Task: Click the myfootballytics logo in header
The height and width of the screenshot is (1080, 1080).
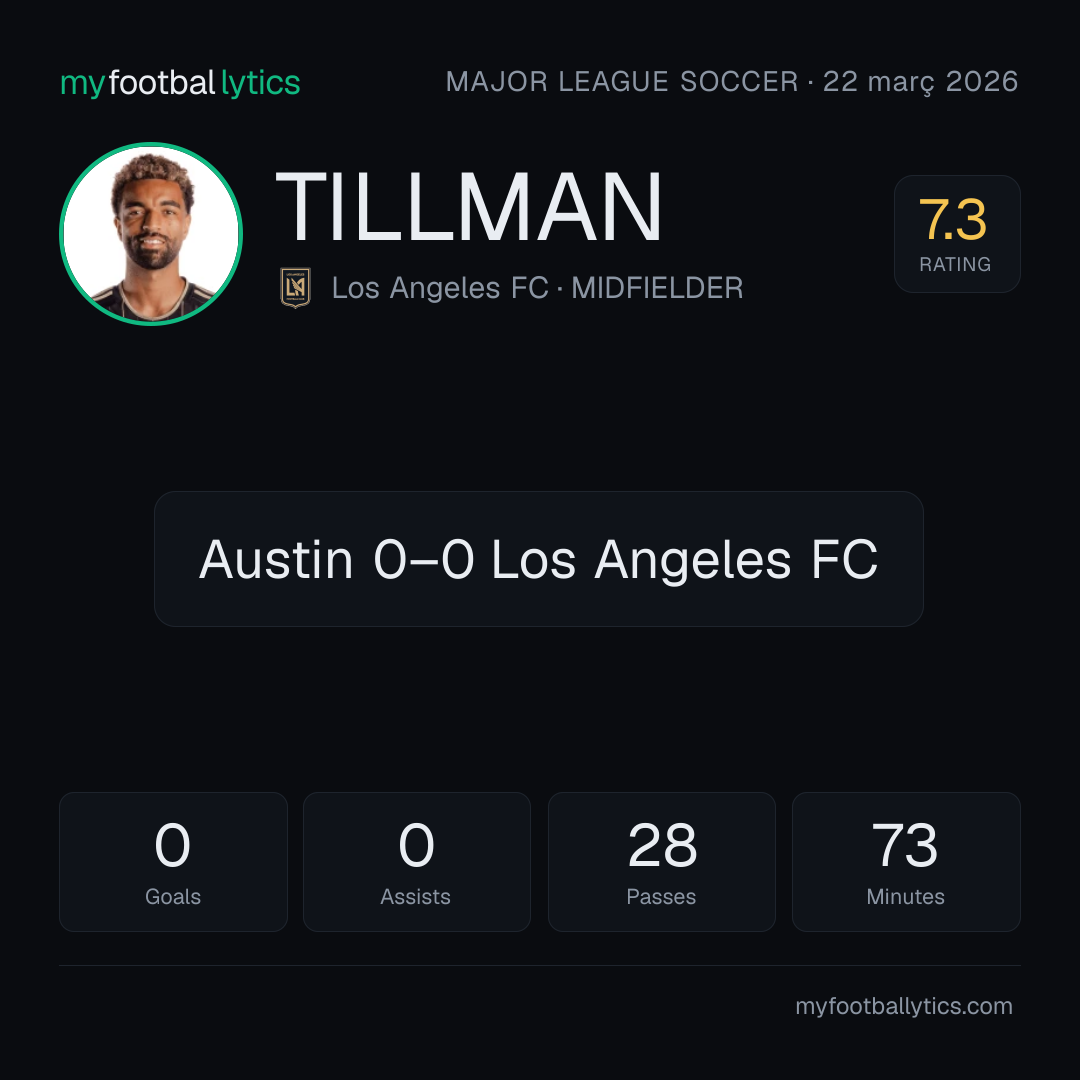Action: pos(180,83)
